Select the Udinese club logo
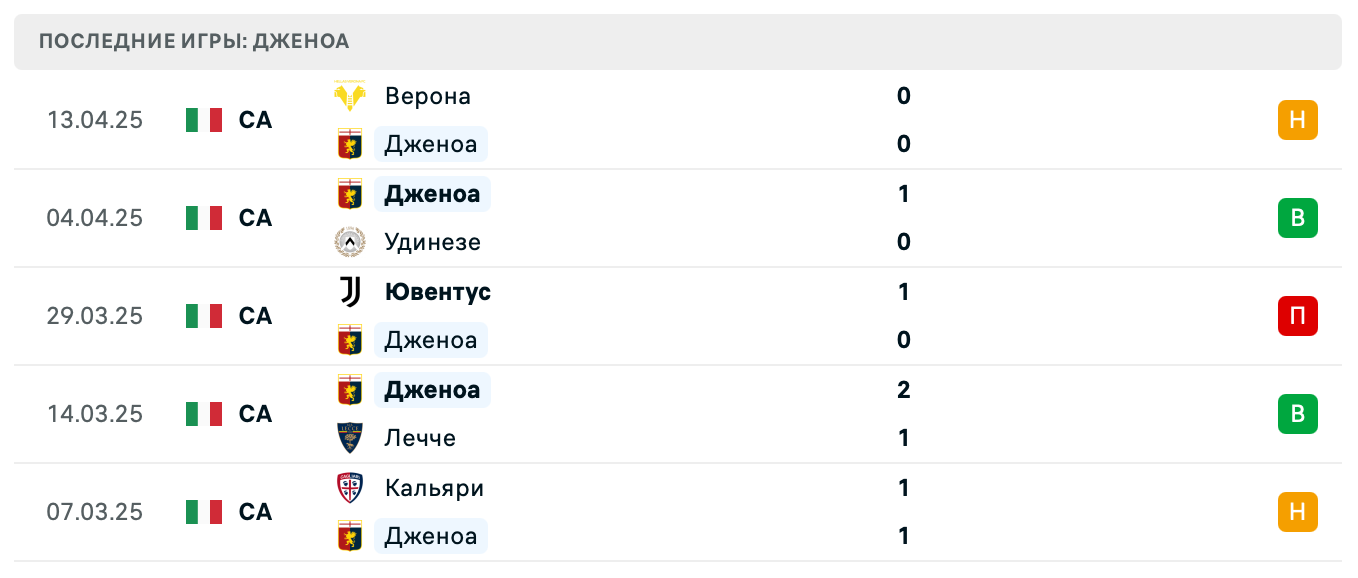Screen dimensions: 1358x578 point(349,242)
